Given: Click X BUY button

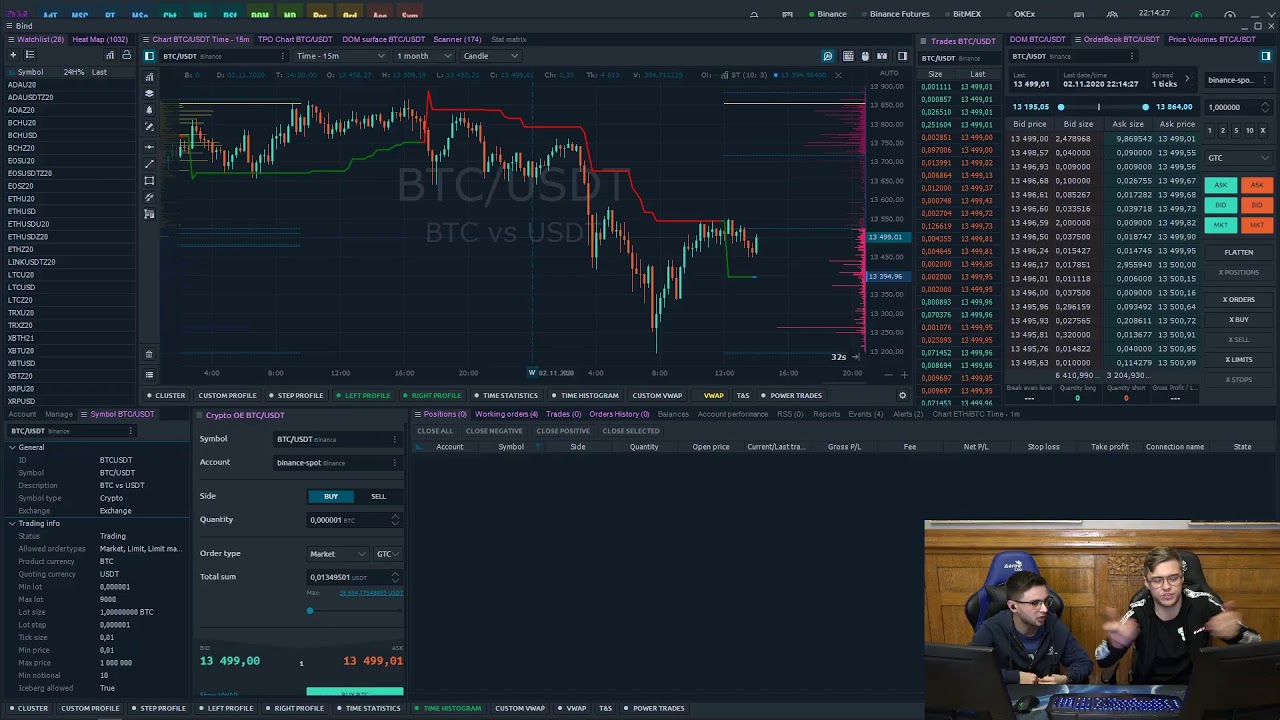Looking at the screenshot, I should pos(1238,320).
